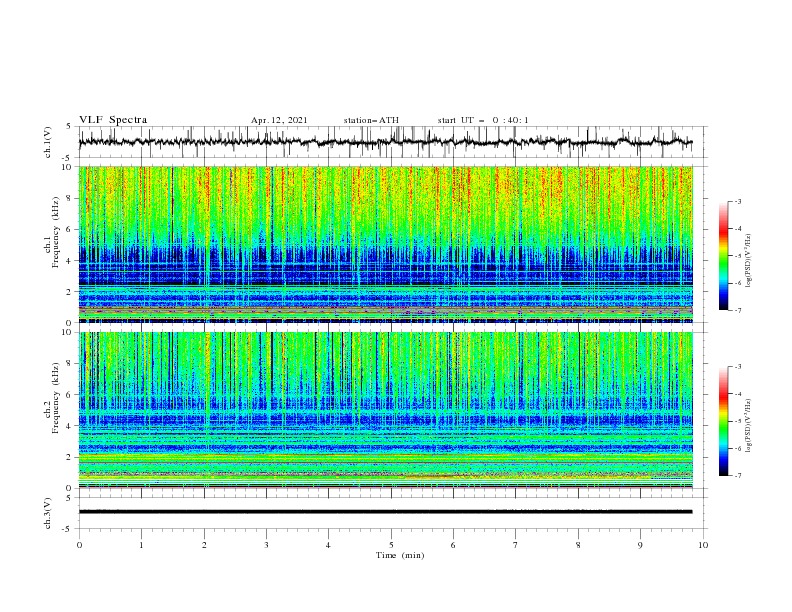The height and width of the screenshot is (612, 792).
Task: Click the time axis tick label '3'
Action: pyautogui.click(x=266, y=545)
